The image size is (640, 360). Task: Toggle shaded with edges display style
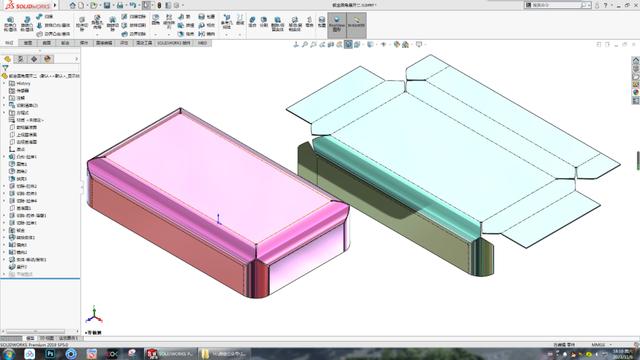point(348,44)
